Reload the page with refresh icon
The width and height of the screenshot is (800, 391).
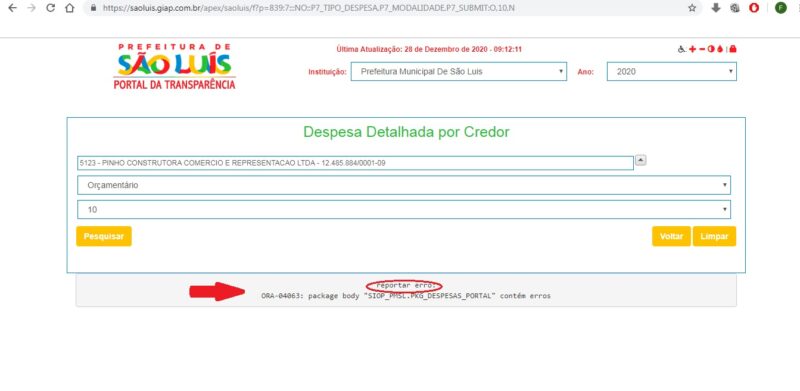coord(50,8)
